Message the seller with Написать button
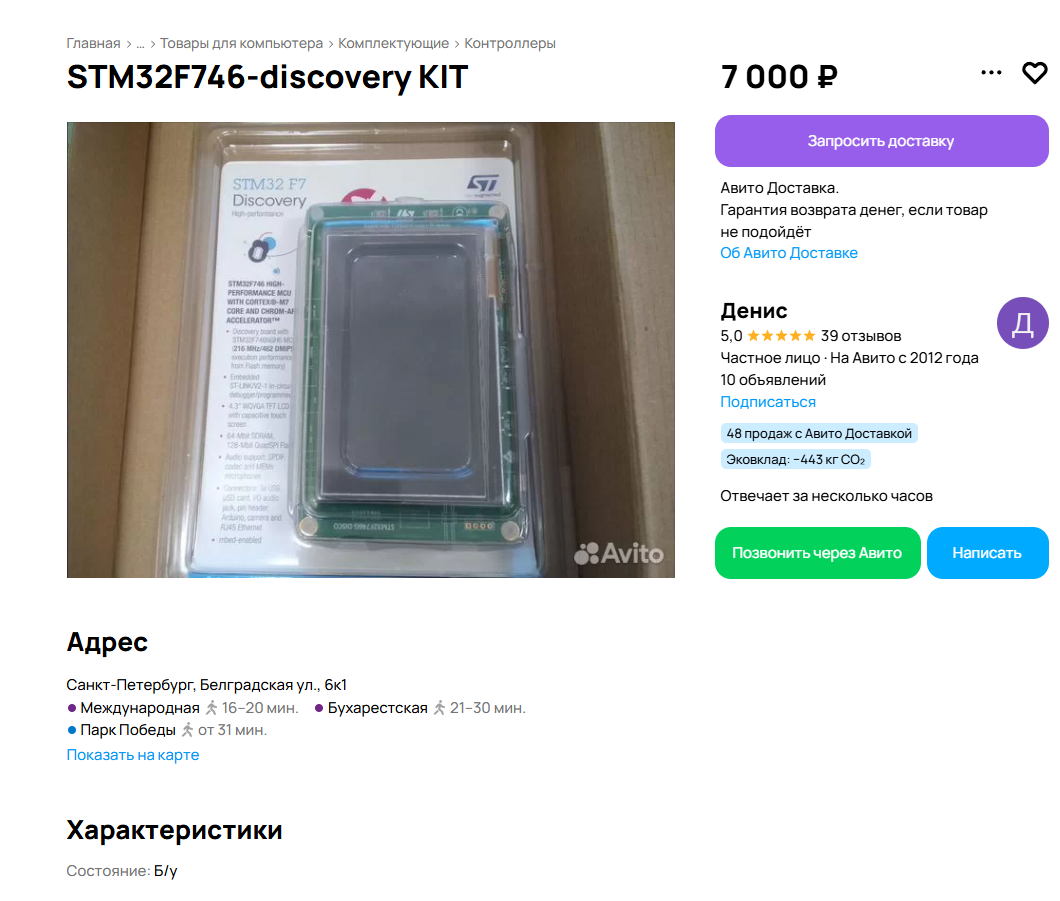This screenshot has width=1060, height=901. pos(987,553)
